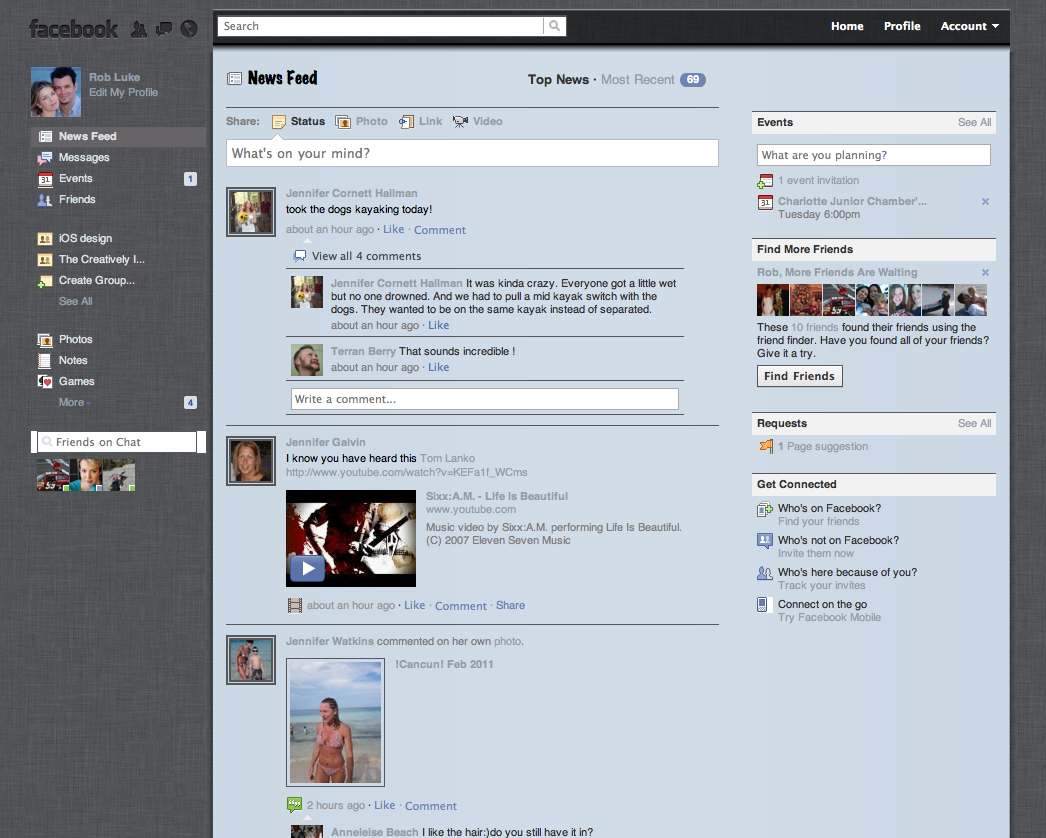The height and width of the screenshot is (838, 1046).
Task: Click the facebook logo
Action: (x=73, y=29)
